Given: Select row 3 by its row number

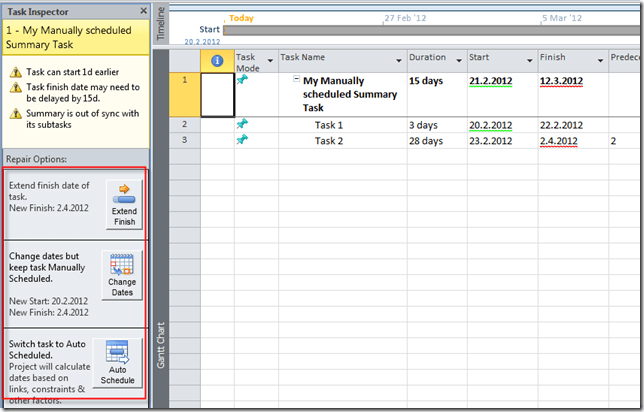Looking at the screenshot, I should click(184, 141).
